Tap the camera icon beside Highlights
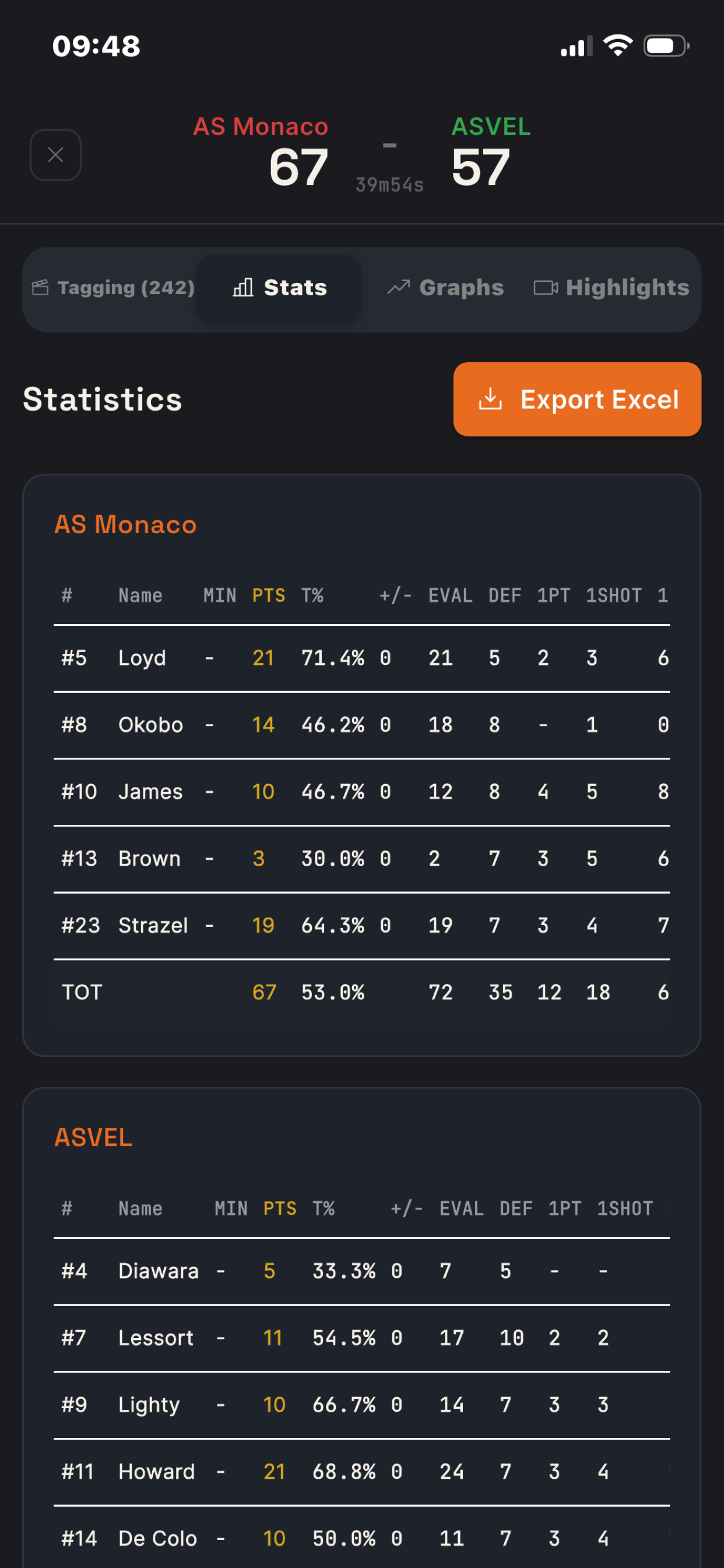Image resolution: width=724 pixels, height=1568 pixels. 546,288
